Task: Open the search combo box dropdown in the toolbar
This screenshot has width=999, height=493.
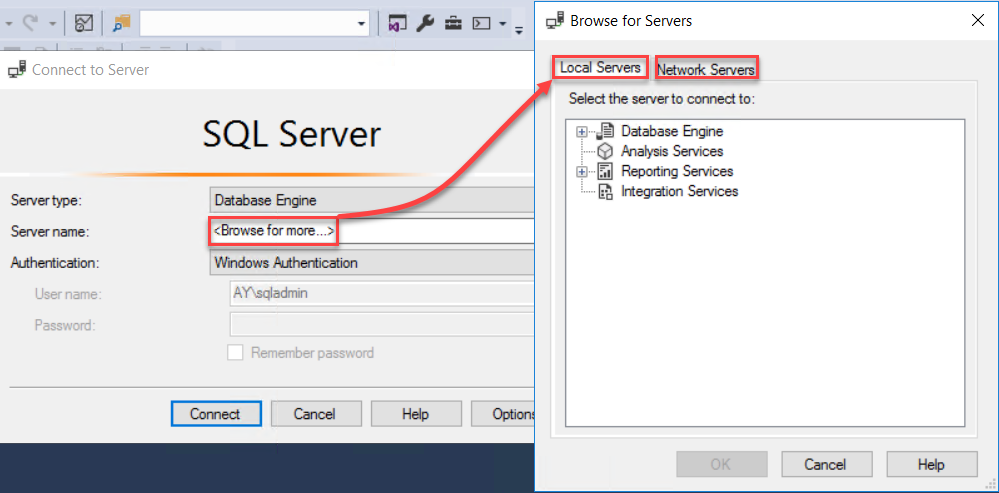Action: 362,24
